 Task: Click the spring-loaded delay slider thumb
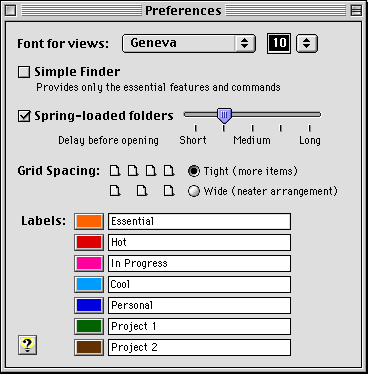(x=224, y=115)
